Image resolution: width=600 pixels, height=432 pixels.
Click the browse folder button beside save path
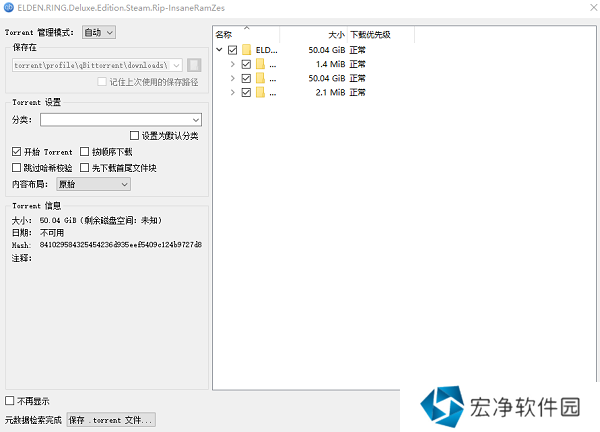194,65
